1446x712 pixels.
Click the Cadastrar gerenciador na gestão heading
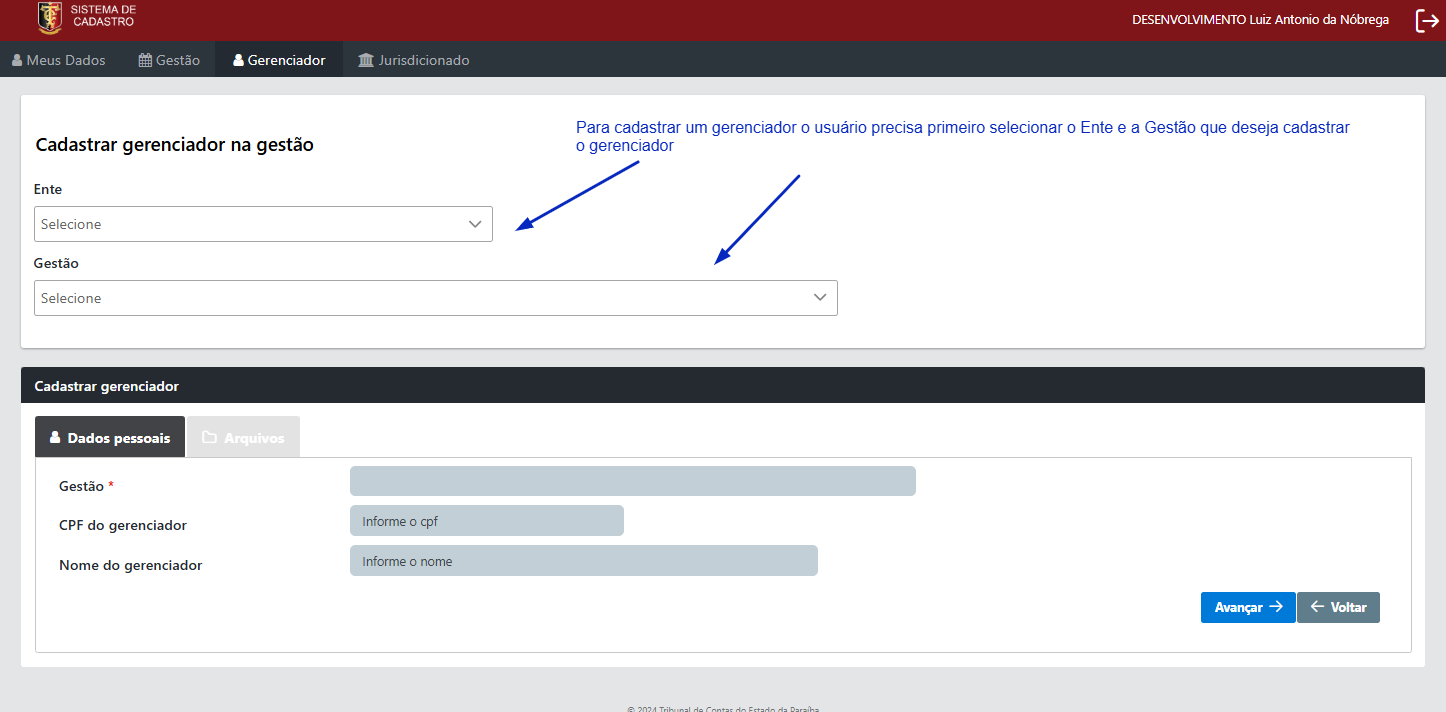click(x=175, y=145)
